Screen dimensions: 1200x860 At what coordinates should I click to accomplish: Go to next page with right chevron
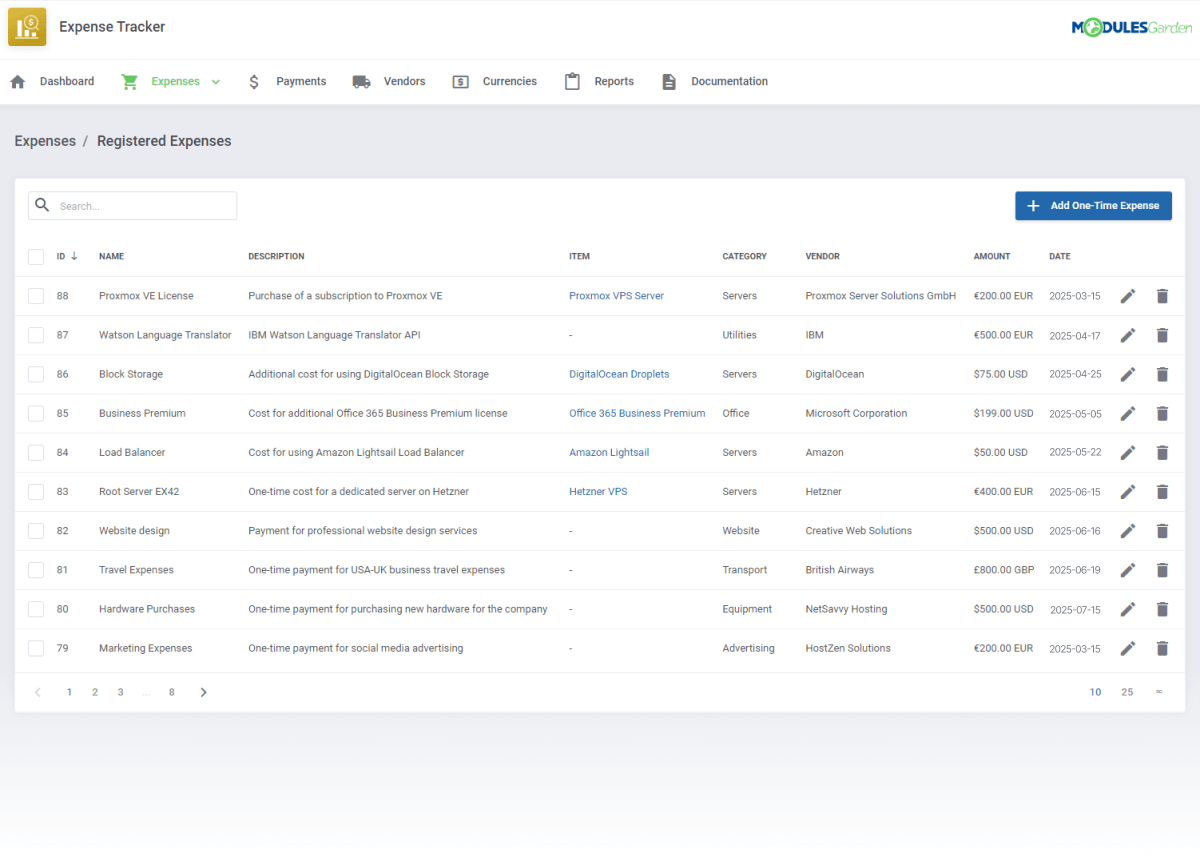tap(203, 692)
